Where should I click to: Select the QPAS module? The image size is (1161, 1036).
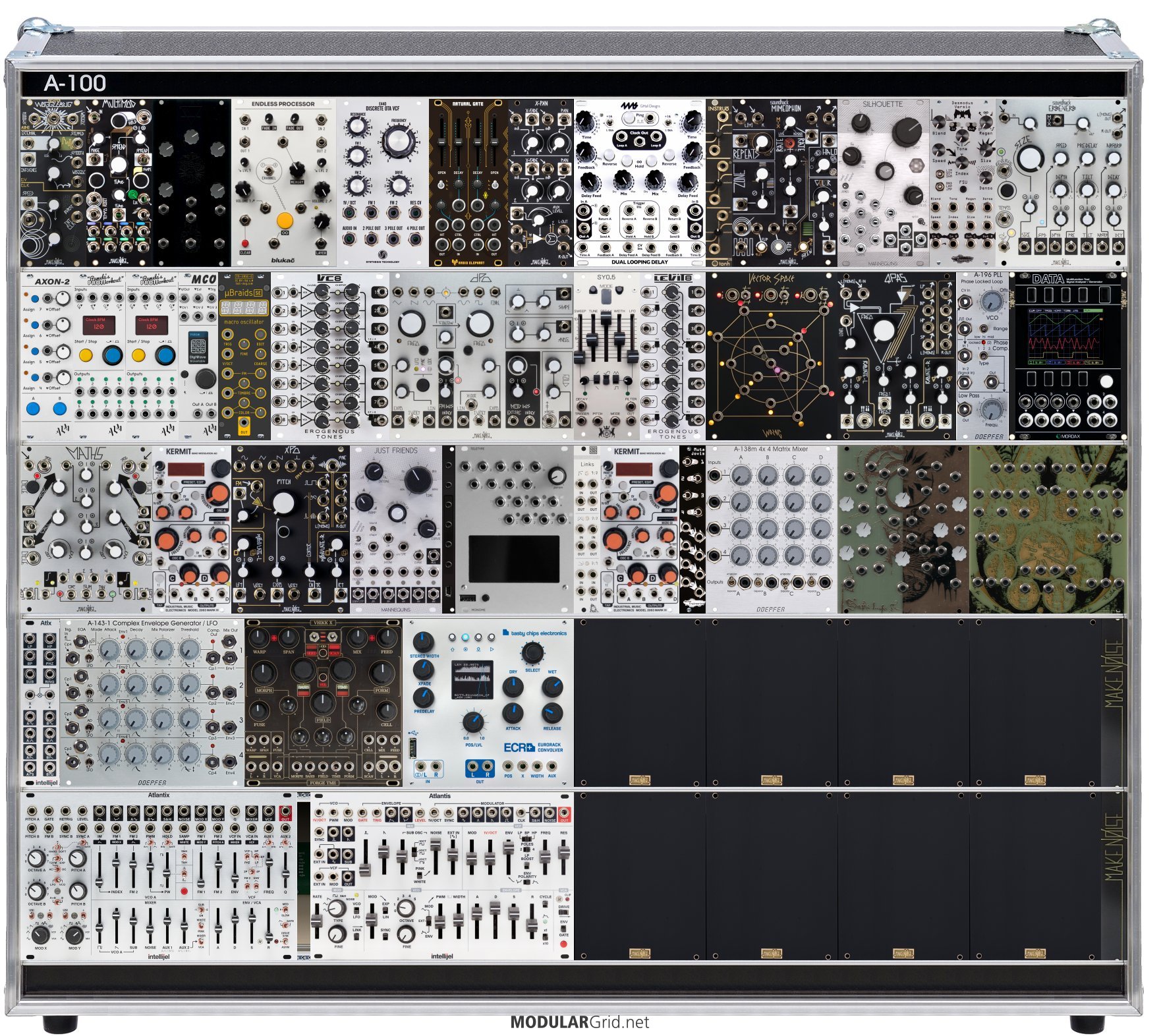[897, 356]
